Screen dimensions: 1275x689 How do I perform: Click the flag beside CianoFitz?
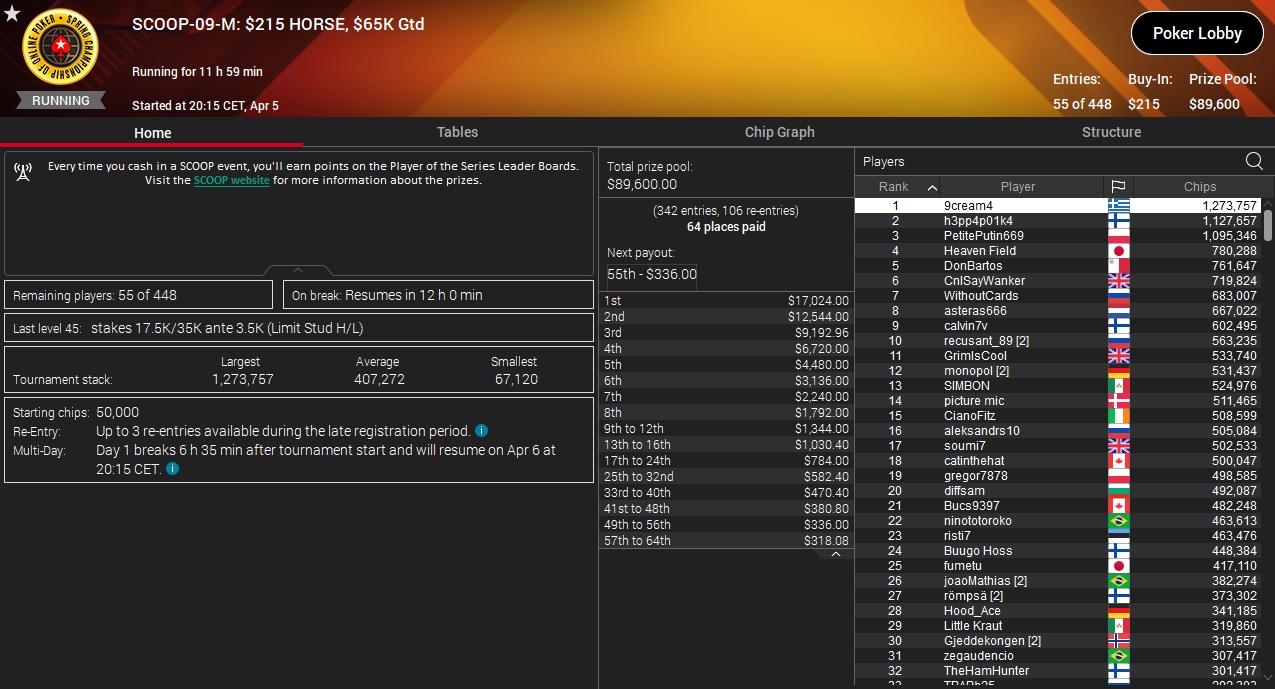pos(1118,416)
